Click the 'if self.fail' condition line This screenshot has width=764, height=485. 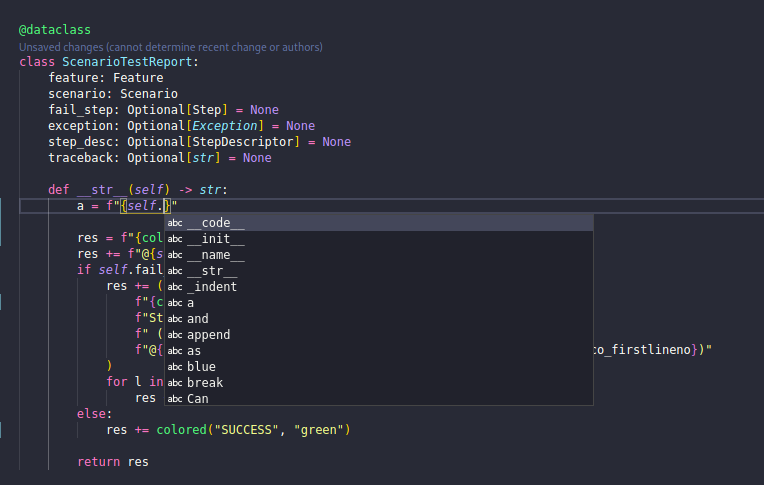coord(120,270)
